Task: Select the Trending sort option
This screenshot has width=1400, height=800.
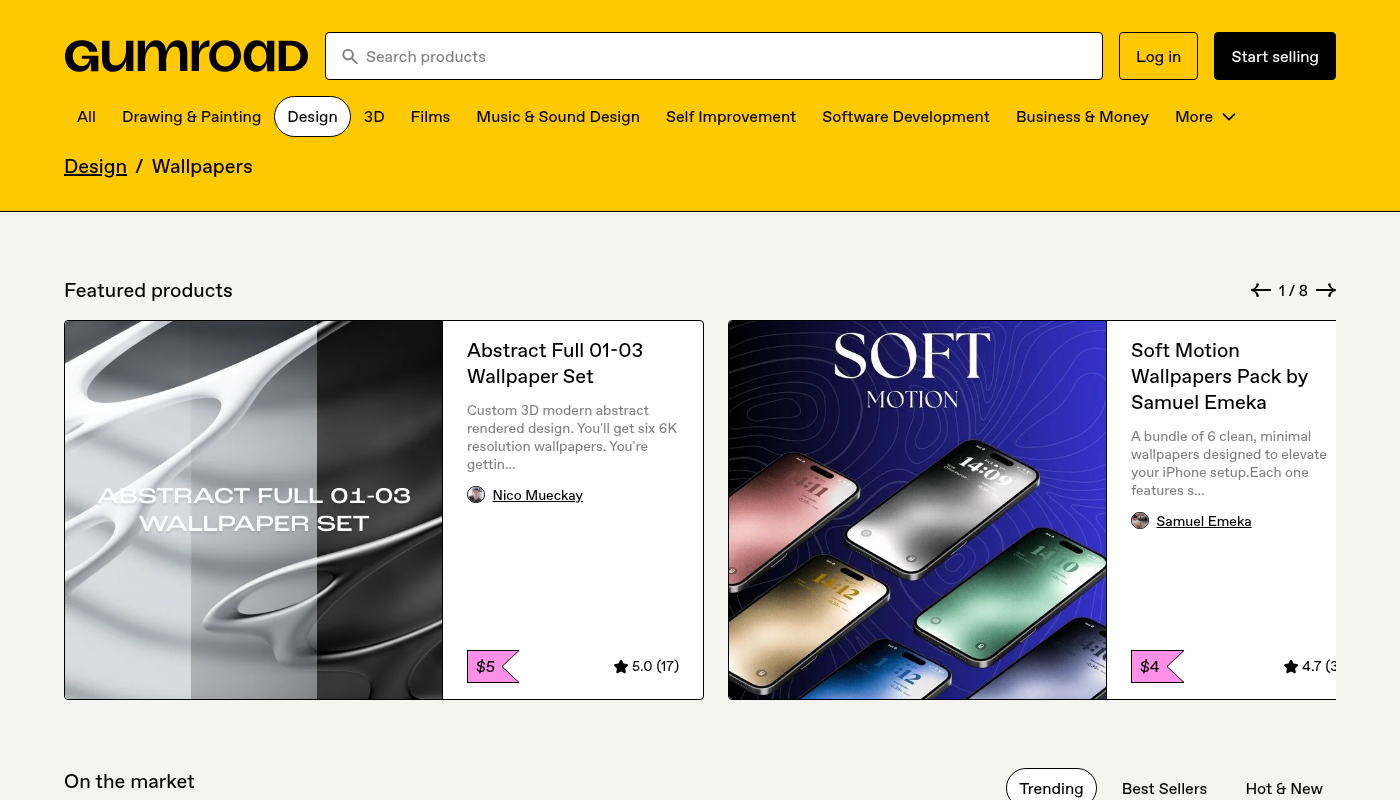Action: tap(1051, 788)
